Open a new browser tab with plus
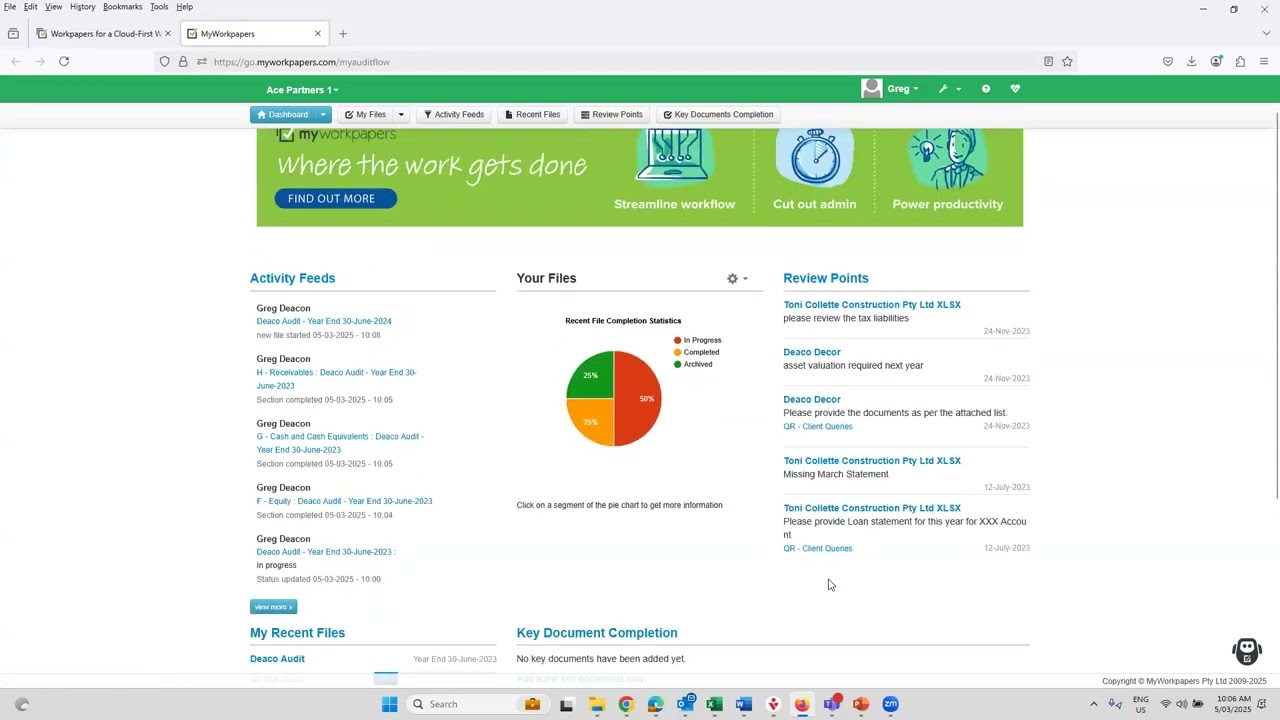Viewport: 1280px width, 720px height. [343, 34]
